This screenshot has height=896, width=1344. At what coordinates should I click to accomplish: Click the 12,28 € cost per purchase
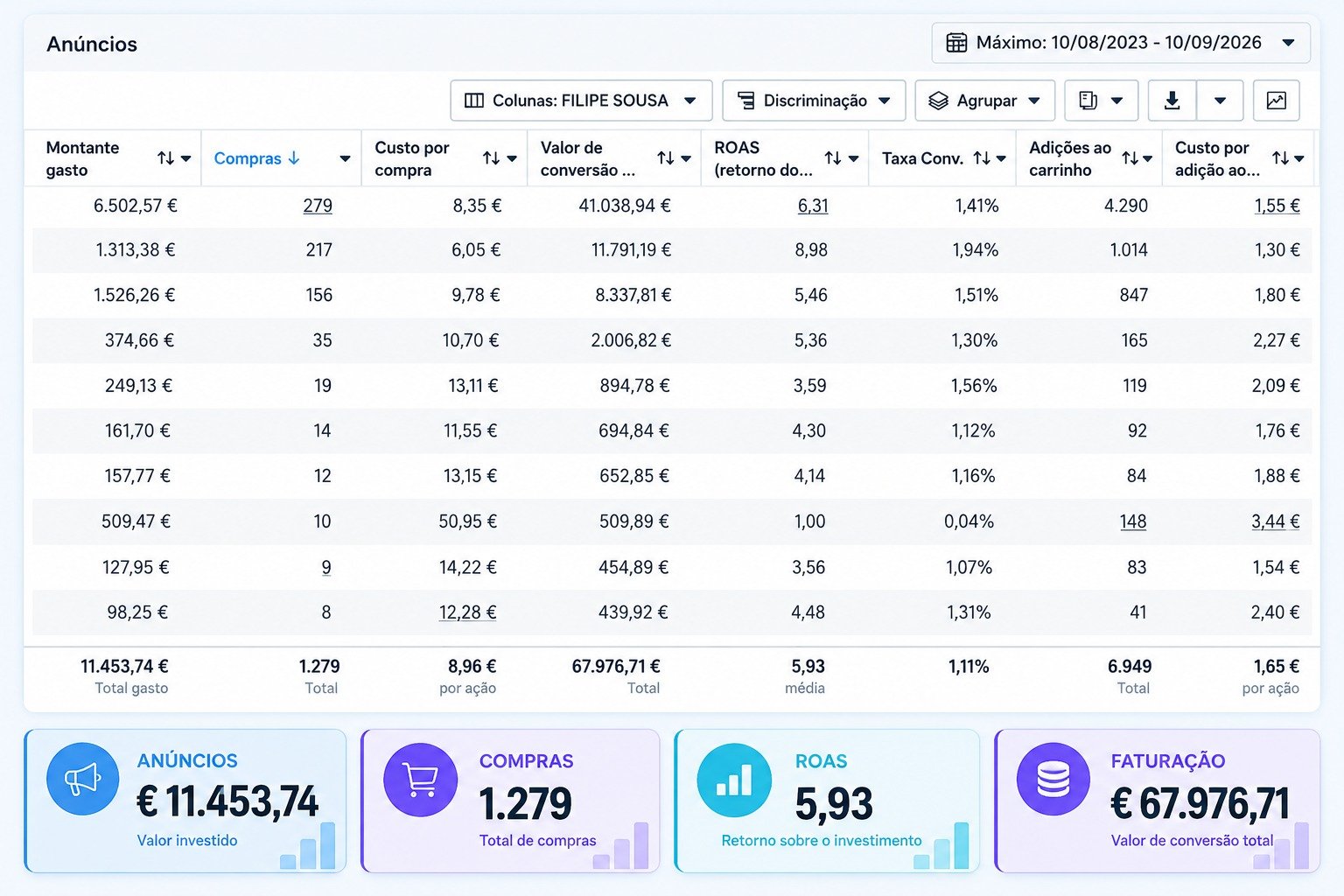point(467,612)
